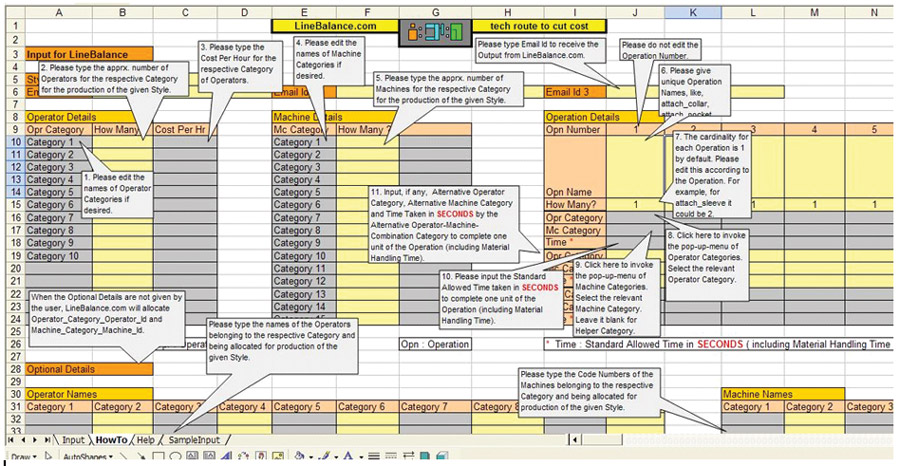
Task: Click Insert Picture from File icon
Action: click(278, 456)
